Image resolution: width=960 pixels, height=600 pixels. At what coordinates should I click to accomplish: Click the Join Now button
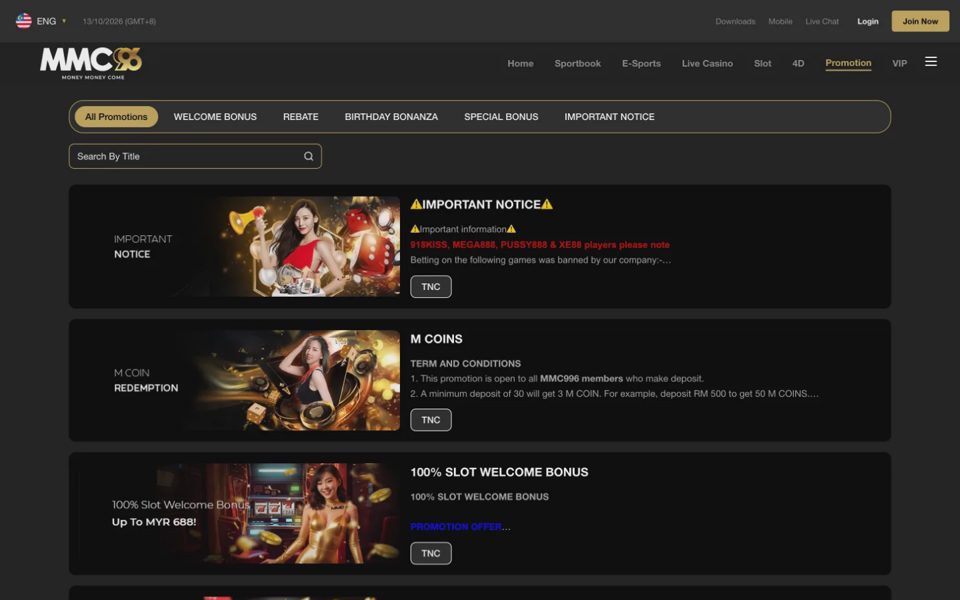(920, 21)
